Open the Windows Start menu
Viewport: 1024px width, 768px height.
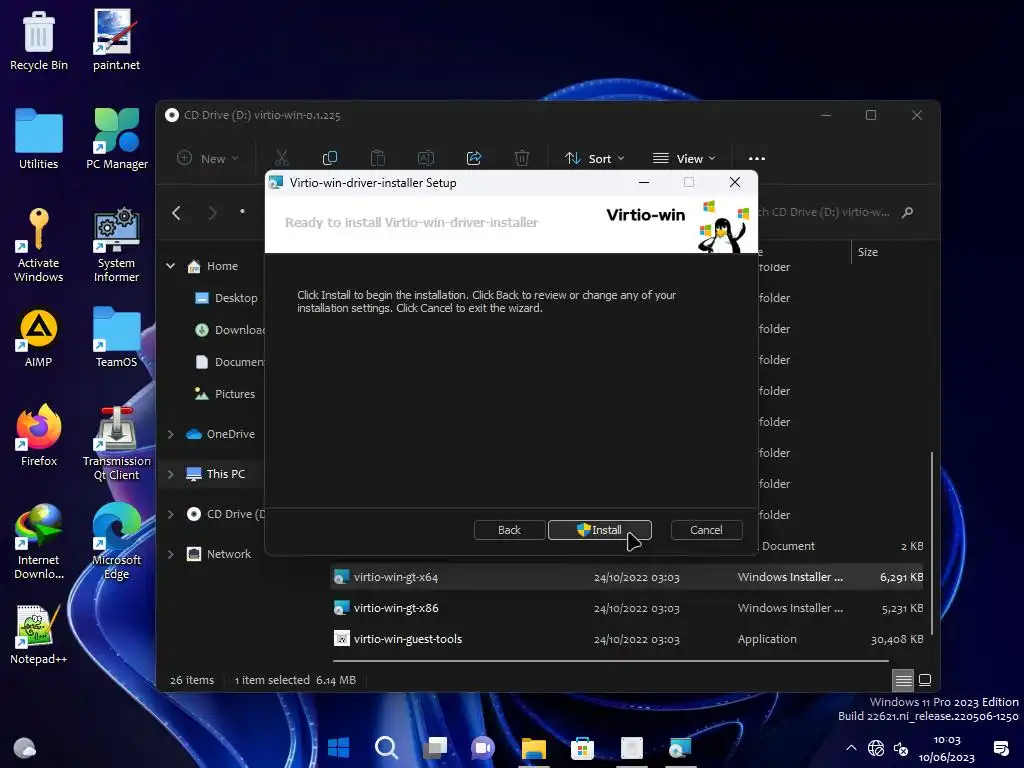(338, 748)
